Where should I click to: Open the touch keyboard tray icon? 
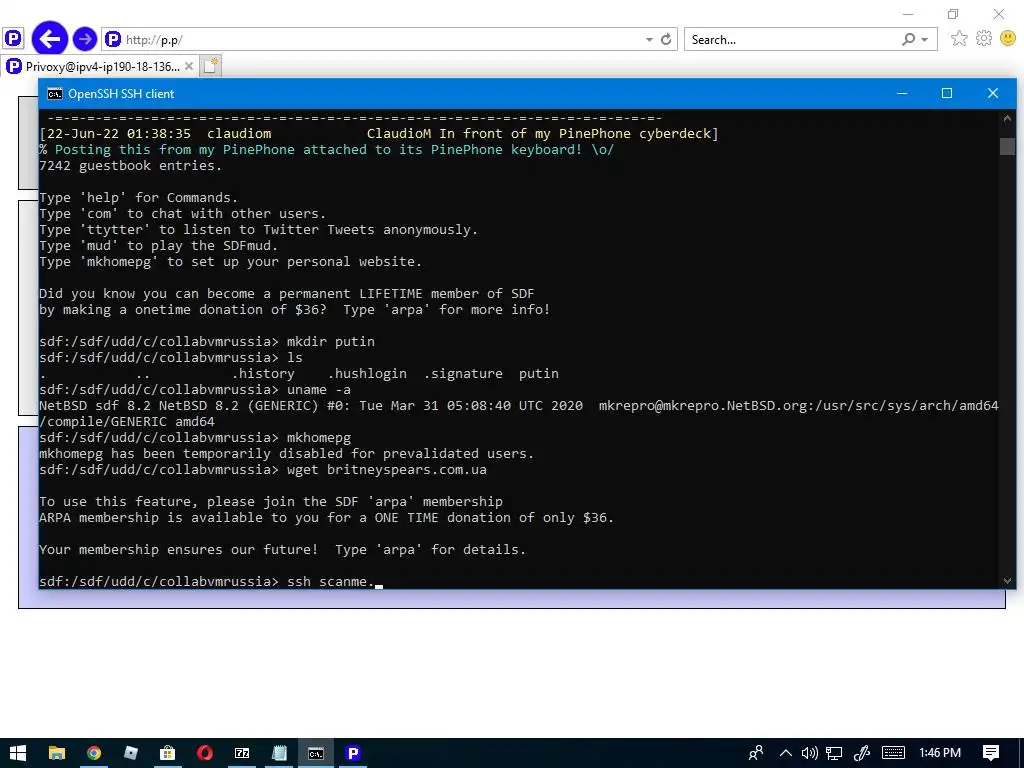tap(893, 753)
